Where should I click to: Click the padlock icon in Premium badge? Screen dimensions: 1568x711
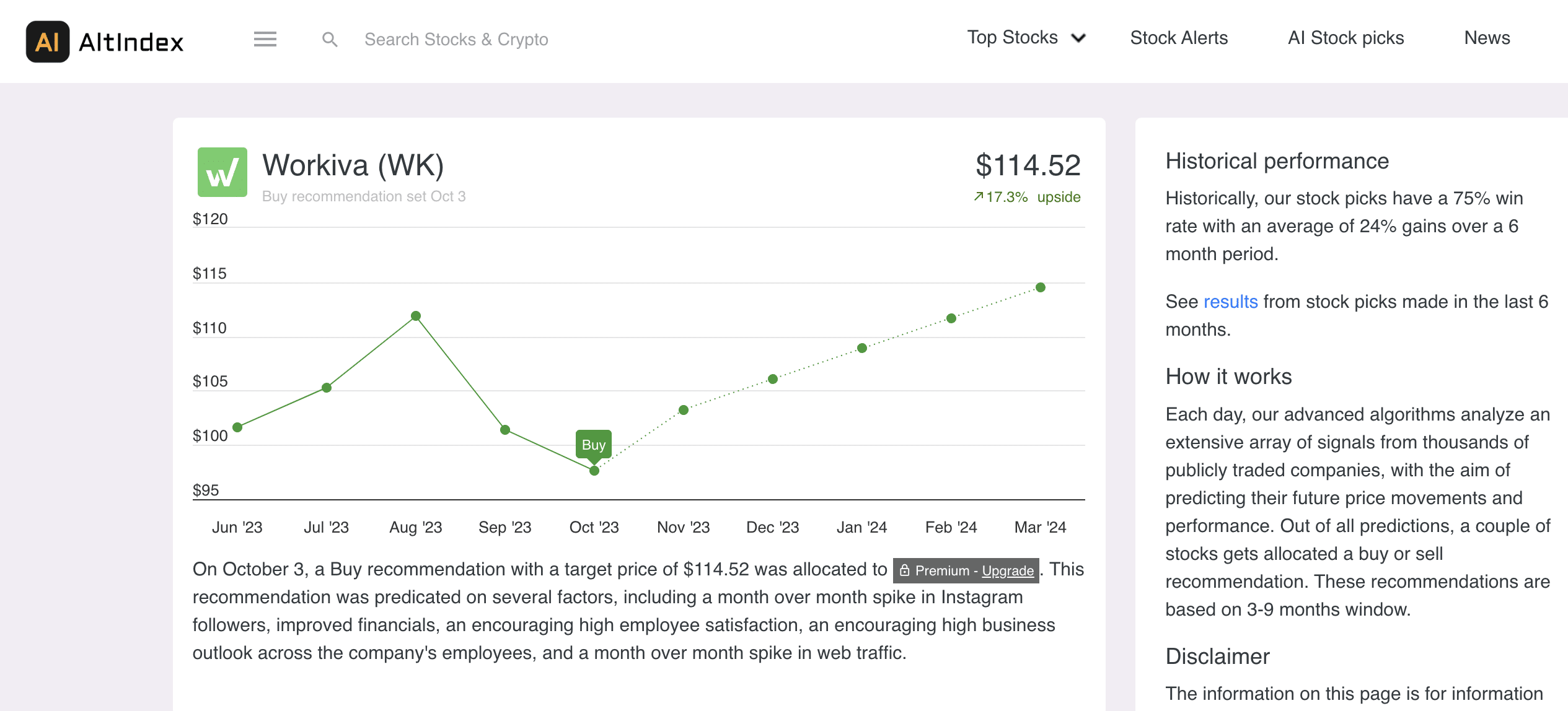[x=905, y=570]
